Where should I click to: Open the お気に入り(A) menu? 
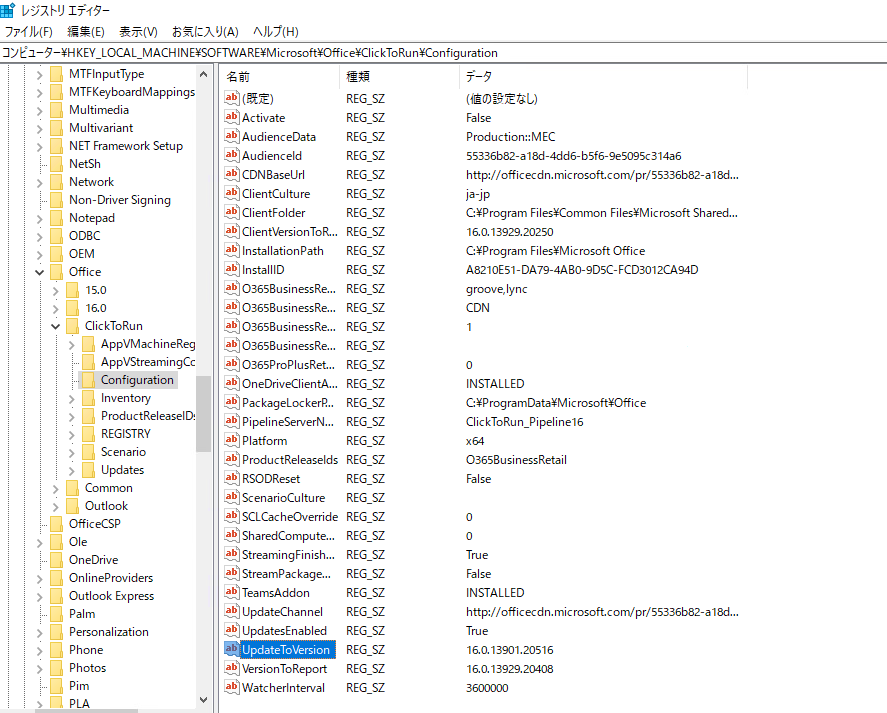[x=205, y=32]
